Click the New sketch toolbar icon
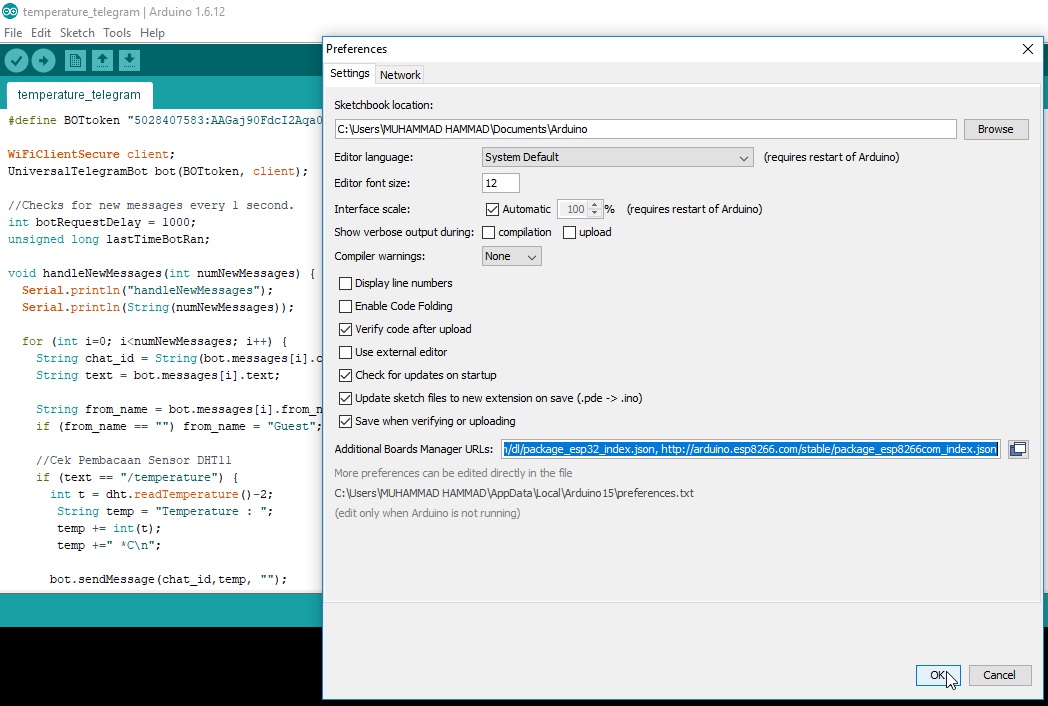The height and width of the screenshot is (706, 1048). coord(75,61)
